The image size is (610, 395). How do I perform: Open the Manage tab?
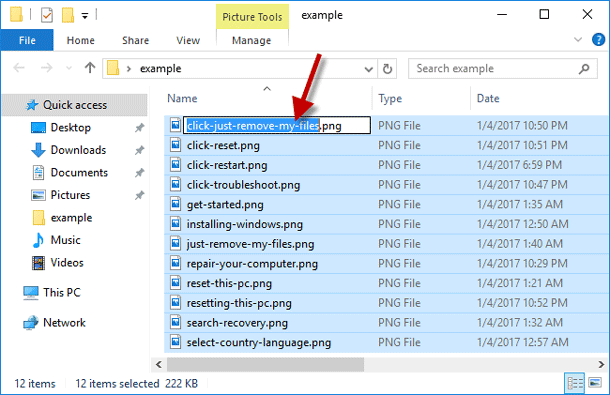252,40
